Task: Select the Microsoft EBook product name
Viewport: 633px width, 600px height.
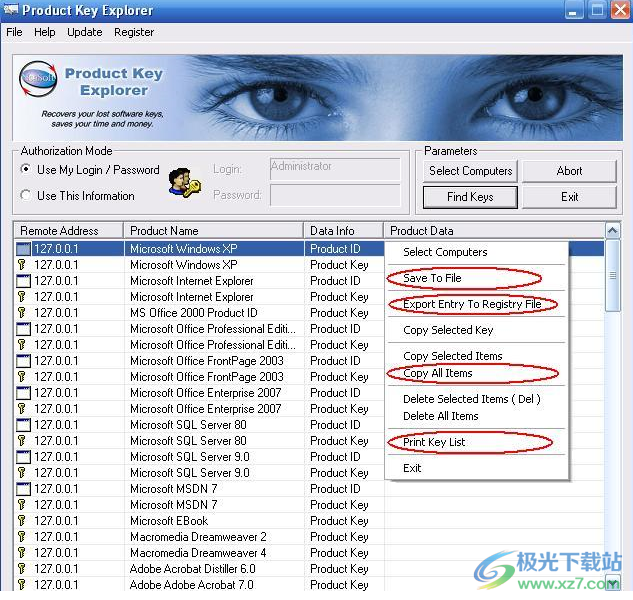Action: [x=169, y=521]
